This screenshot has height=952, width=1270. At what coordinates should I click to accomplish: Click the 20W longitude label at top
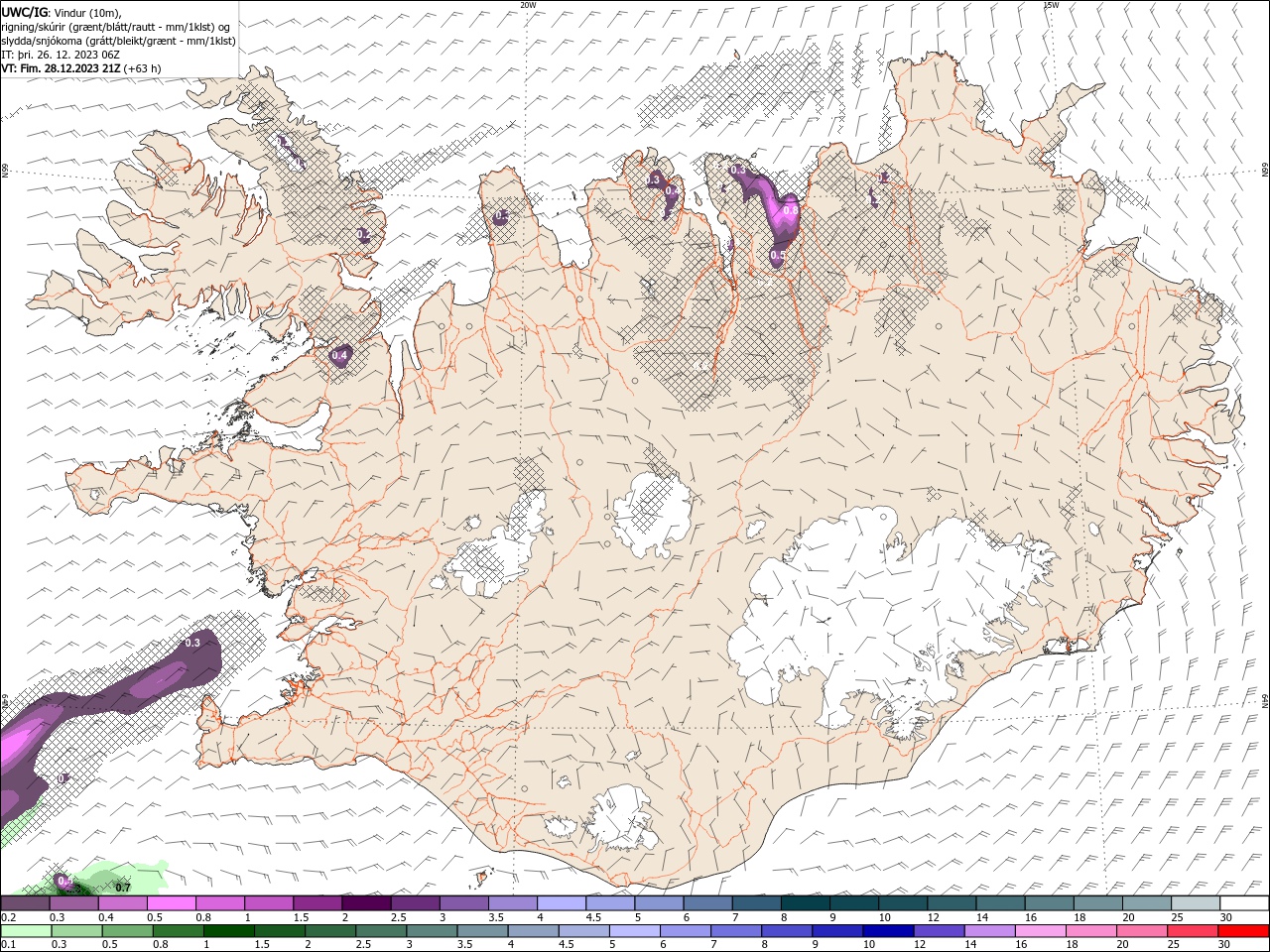tap(528, 5)
